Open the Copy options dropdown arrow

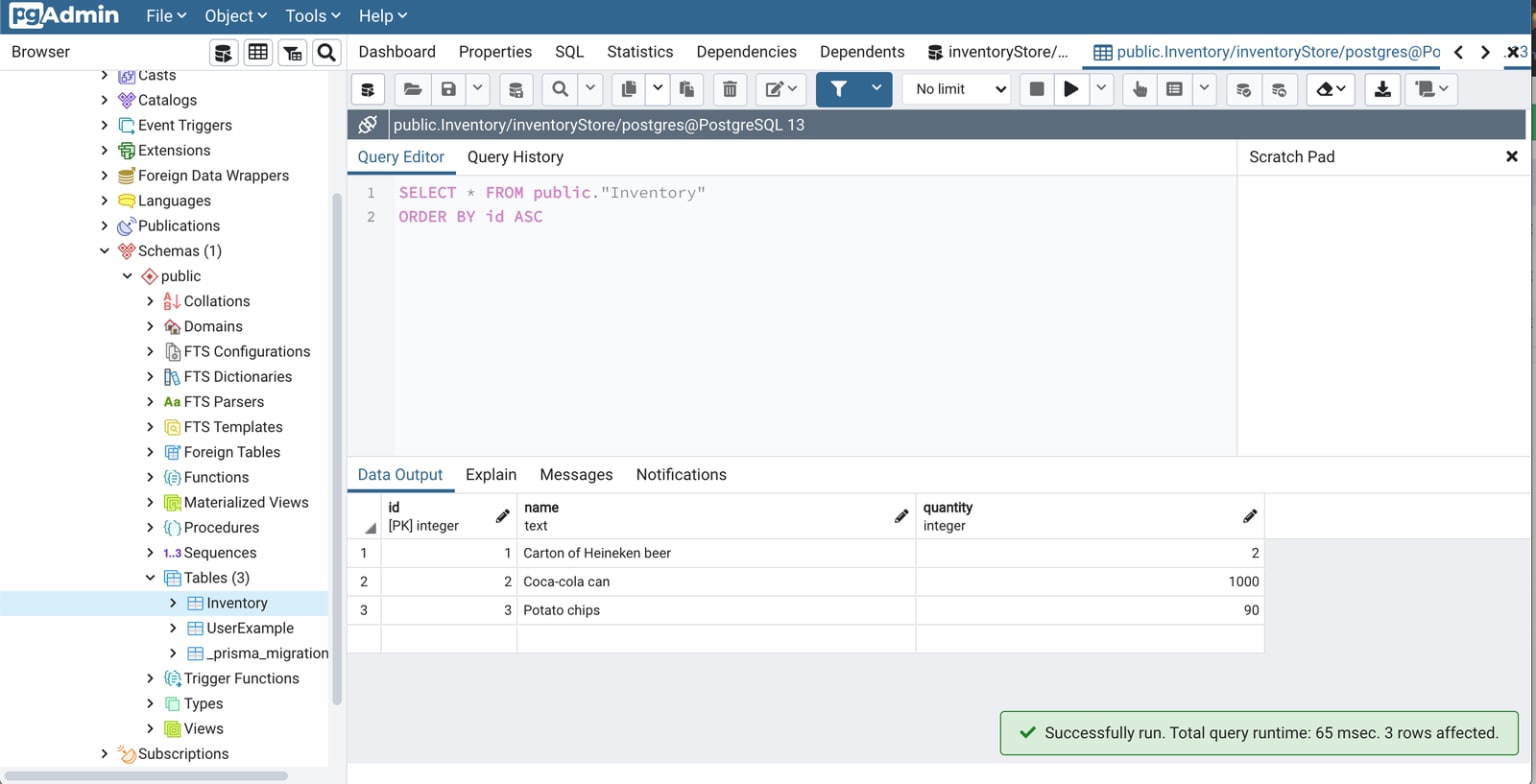pyautogui.click(x=658, y=89)
